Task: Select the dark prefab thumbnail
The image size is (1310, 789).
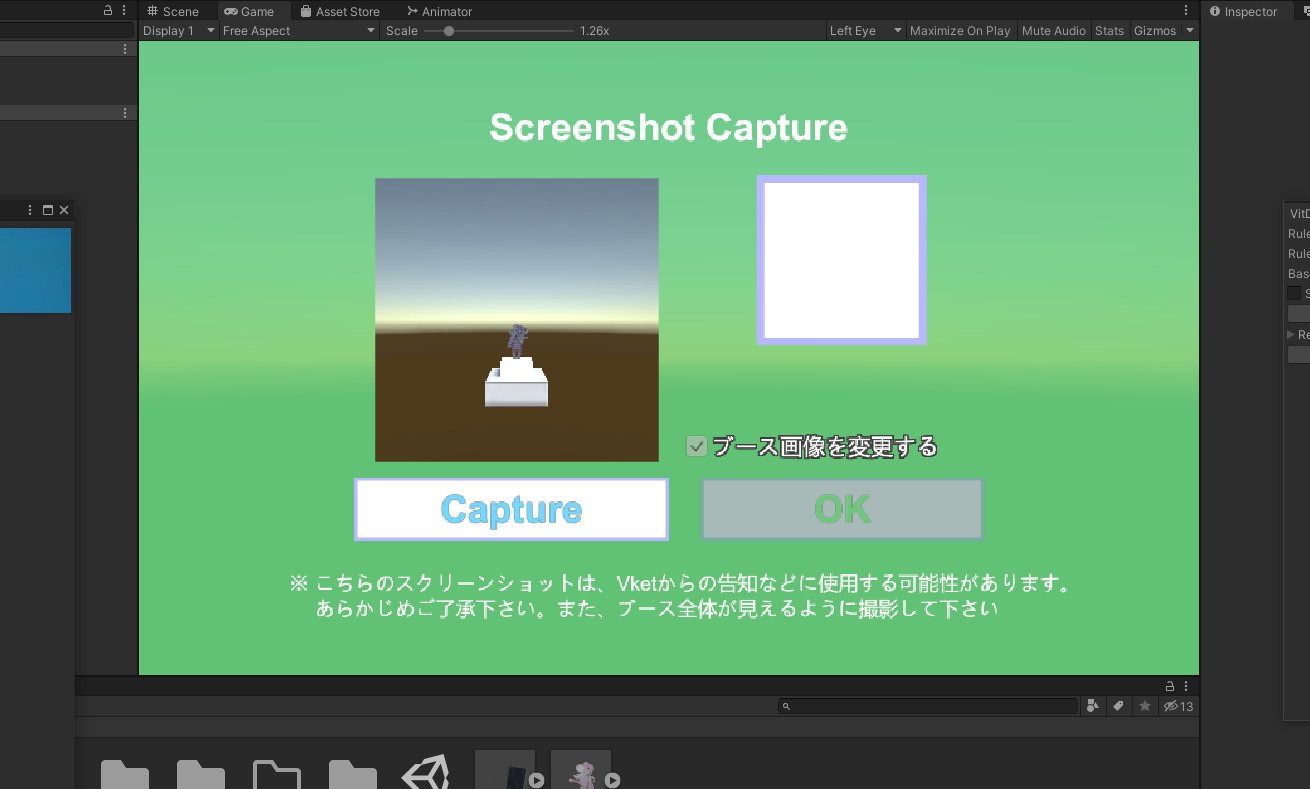Action: tap(505, 769)
